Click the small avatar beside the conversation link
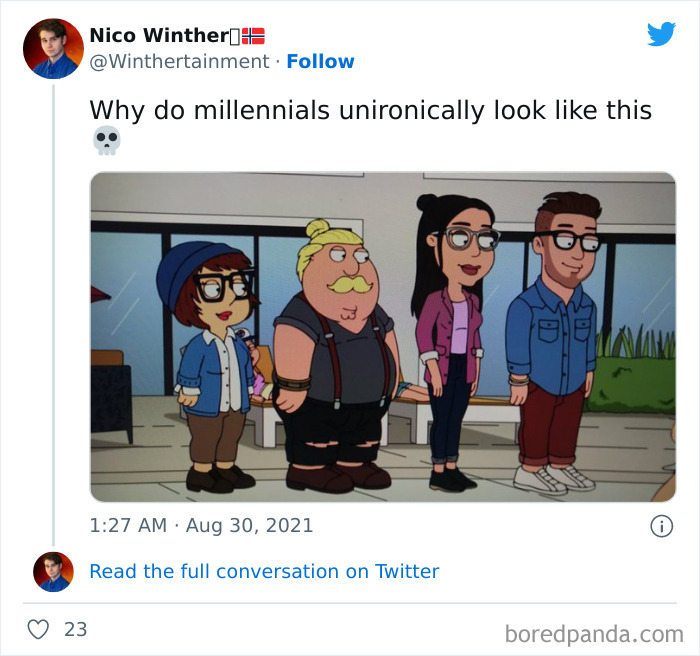 coord(53,571)
